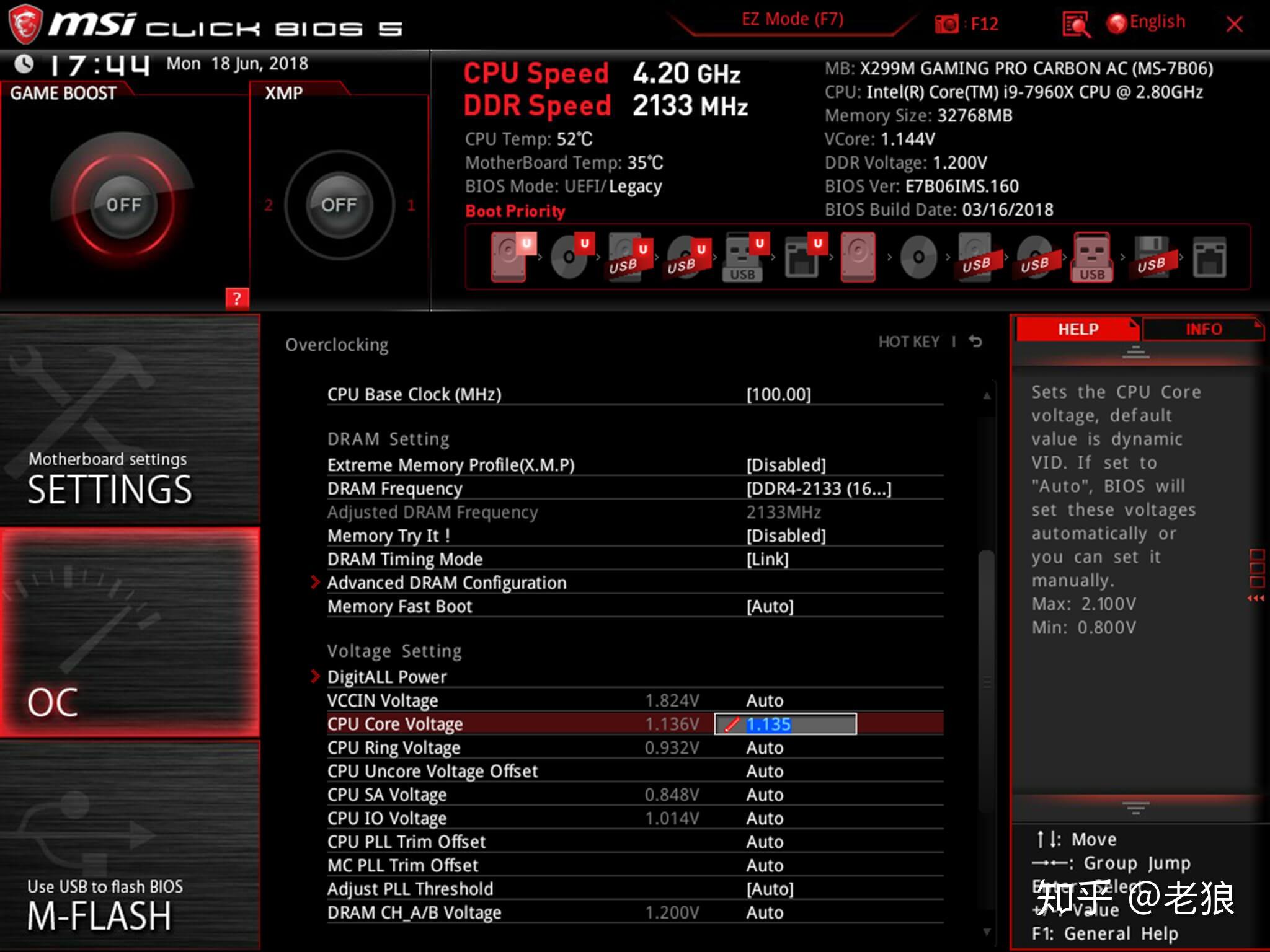1270x952 pixels.
Task: Click the HOT KEY button
Action: click(909, 342)
